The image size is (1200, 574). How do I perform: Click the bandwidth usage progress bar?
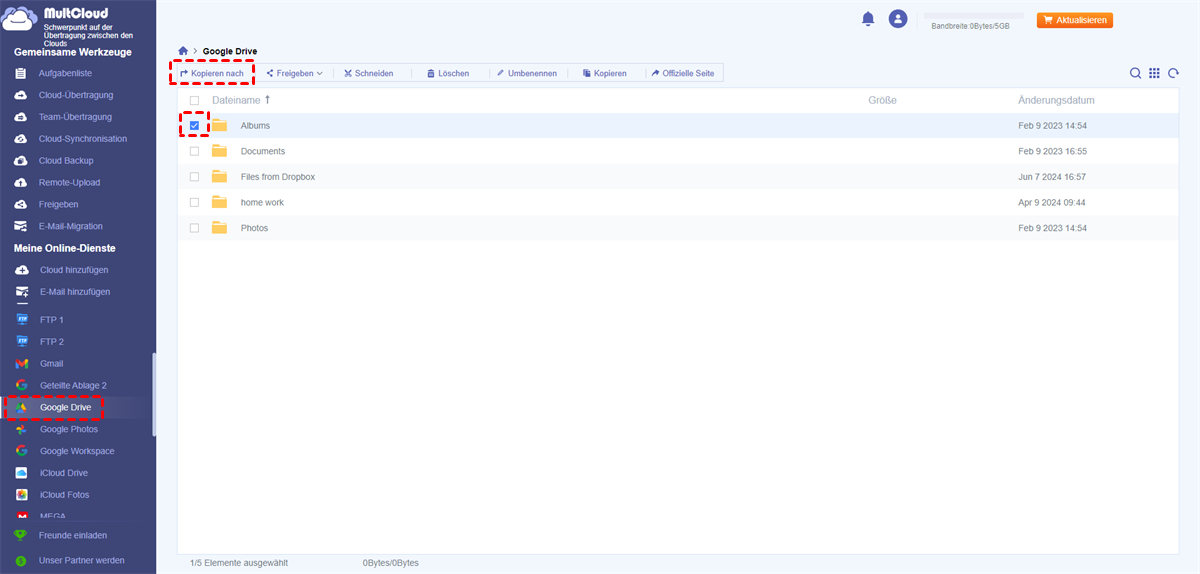click(974, 17)
